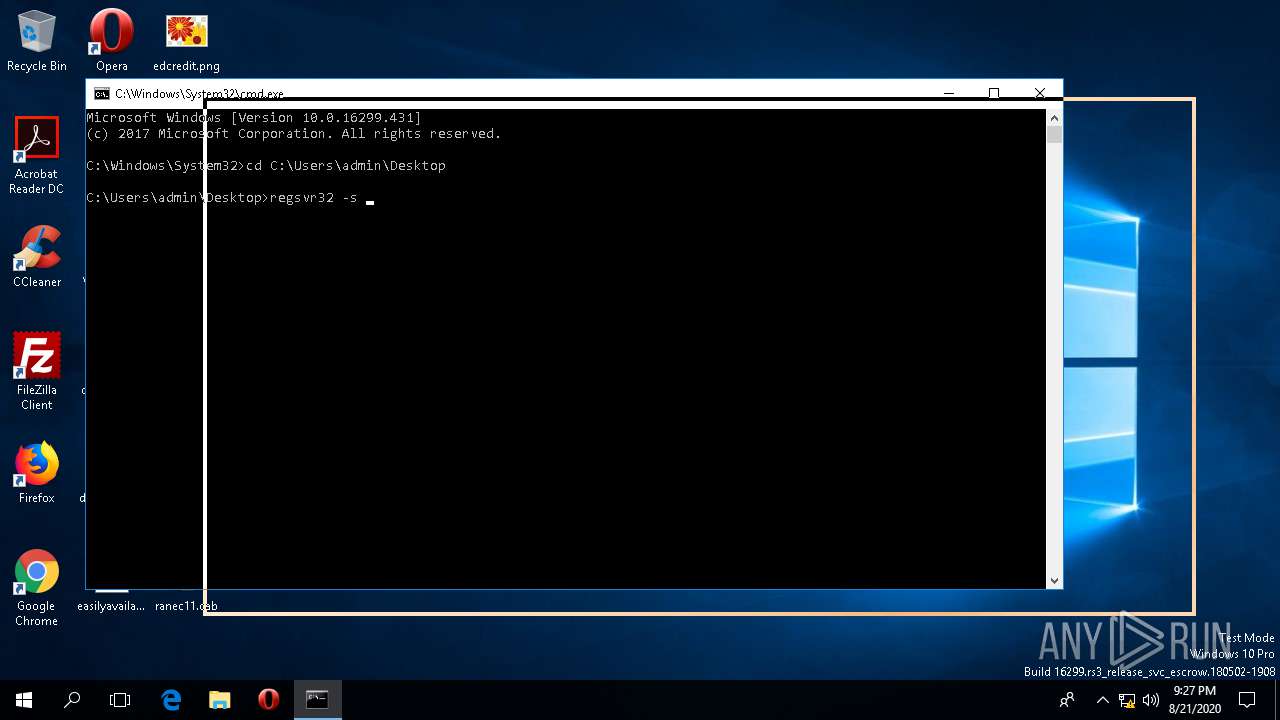Select the easilyavaila... file on desktop
The height and width of the screenshot is (720, 1280).
111,605
